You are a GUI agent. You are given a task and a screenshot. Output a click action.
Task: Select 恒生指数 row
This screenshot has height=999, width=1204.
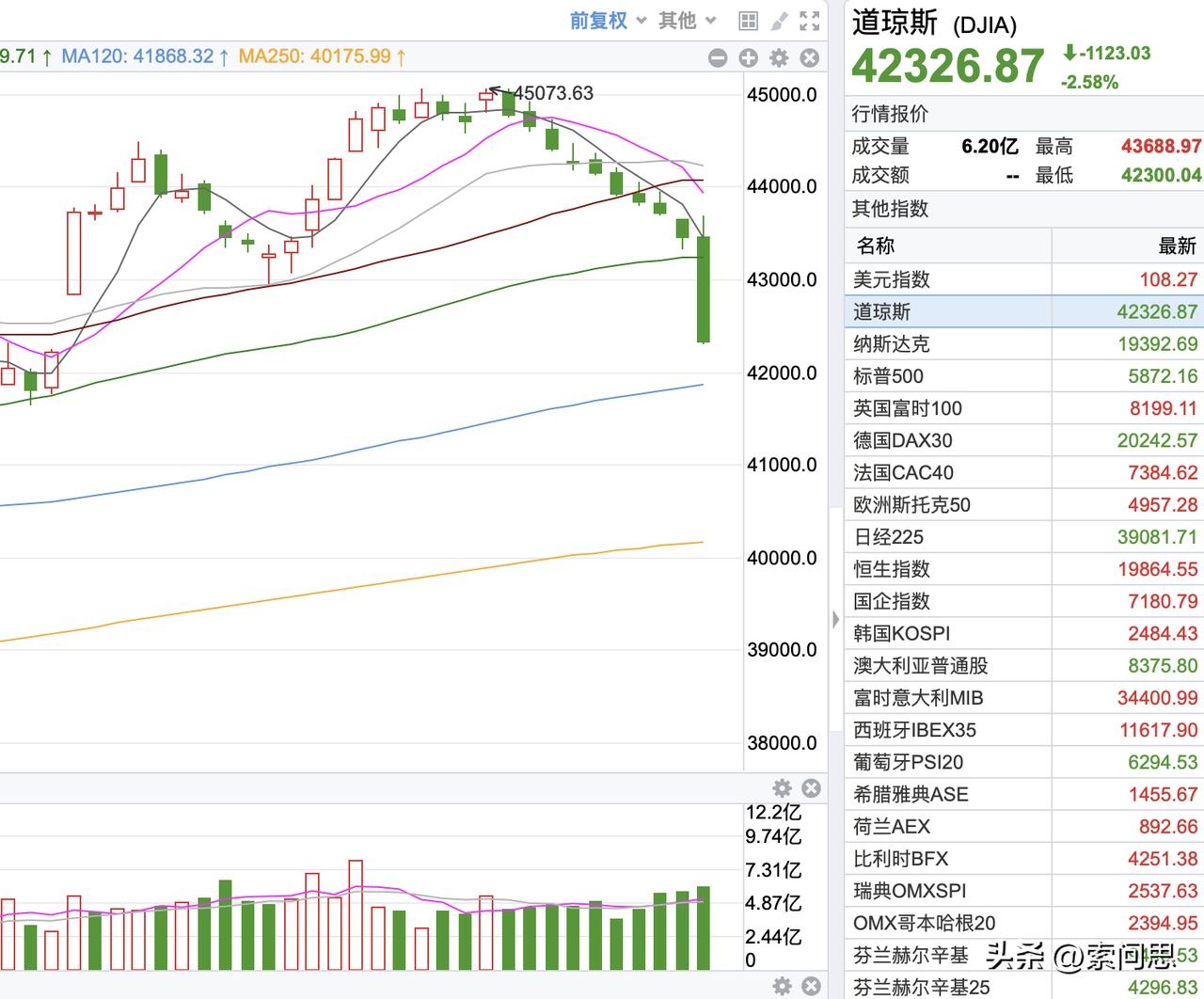[x=1024, y=568]
